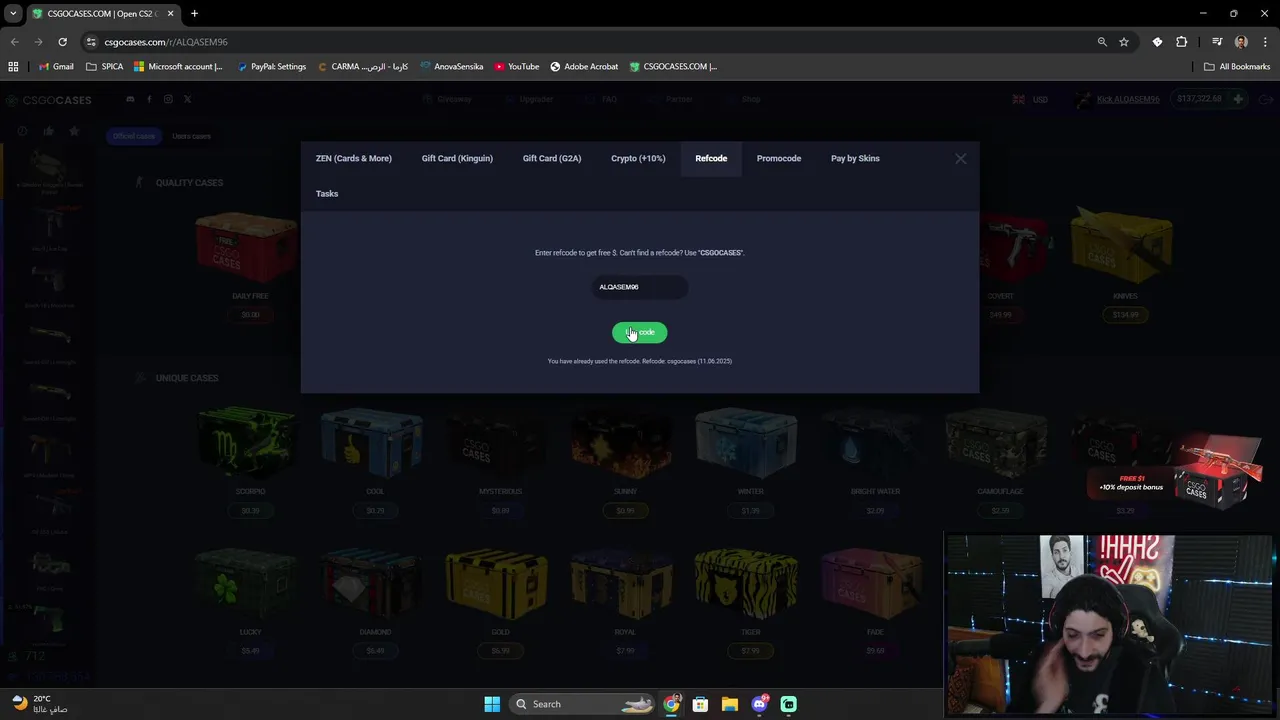Open the PayPal: Settings bookmark

[x=272, y=66]
